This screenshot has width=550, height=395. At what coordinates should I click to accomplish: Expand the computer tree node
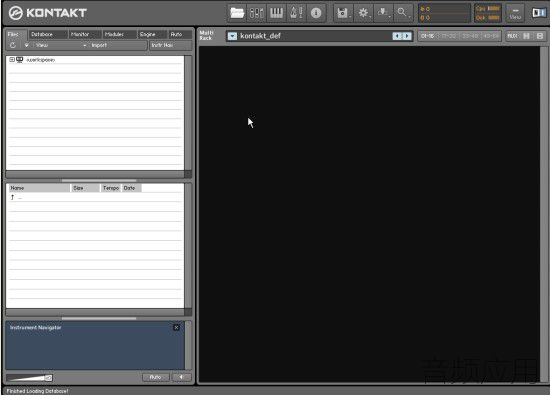pyautogui.click(x=12, y=60)
